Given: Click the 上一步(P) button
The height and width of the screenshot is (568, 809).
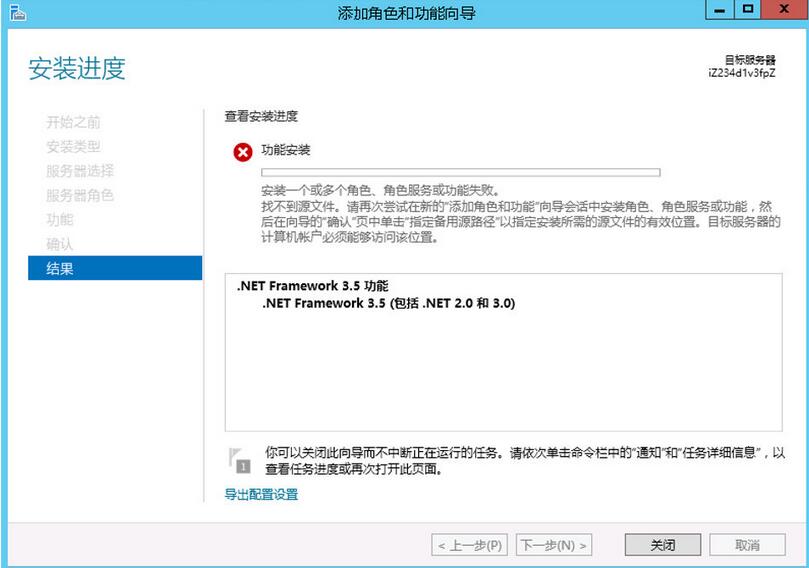Looking at the screenshot, I should pos(470,545).
